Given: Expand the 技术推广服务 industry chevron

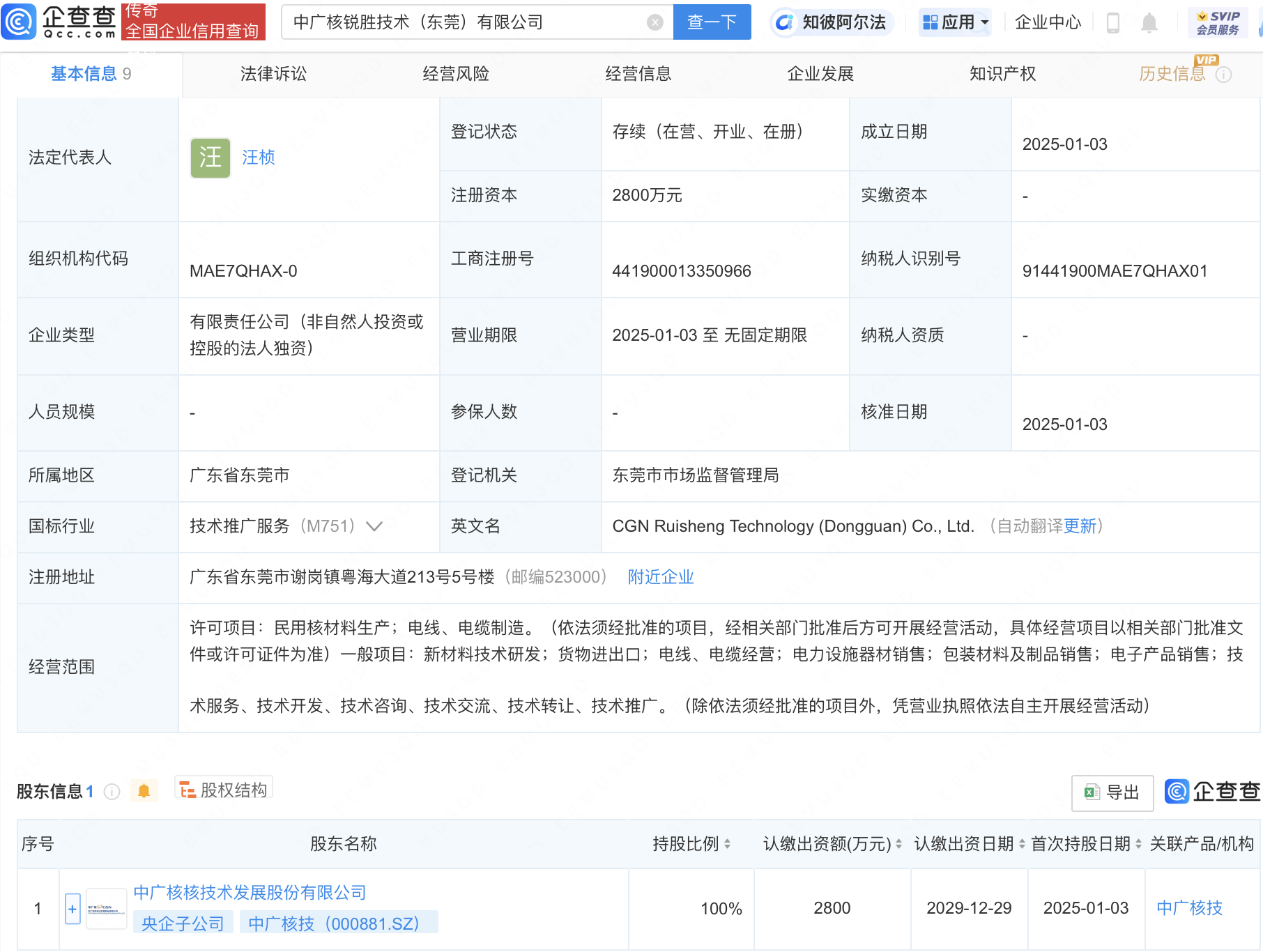Looking at the screenshot, I should pyautogui.click(x=374, y=527).
